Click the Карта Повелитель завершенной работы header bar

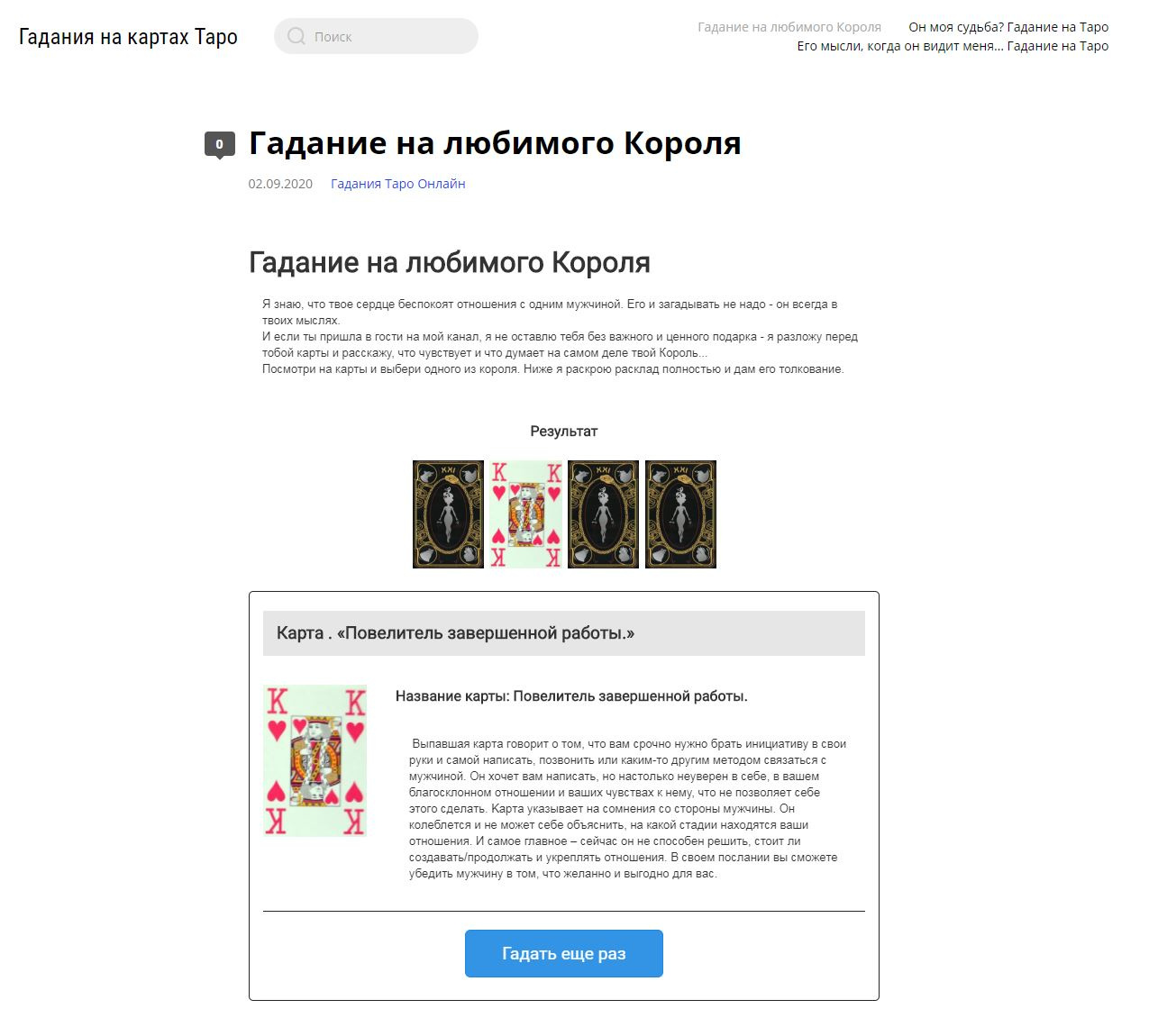pos(564,633)
